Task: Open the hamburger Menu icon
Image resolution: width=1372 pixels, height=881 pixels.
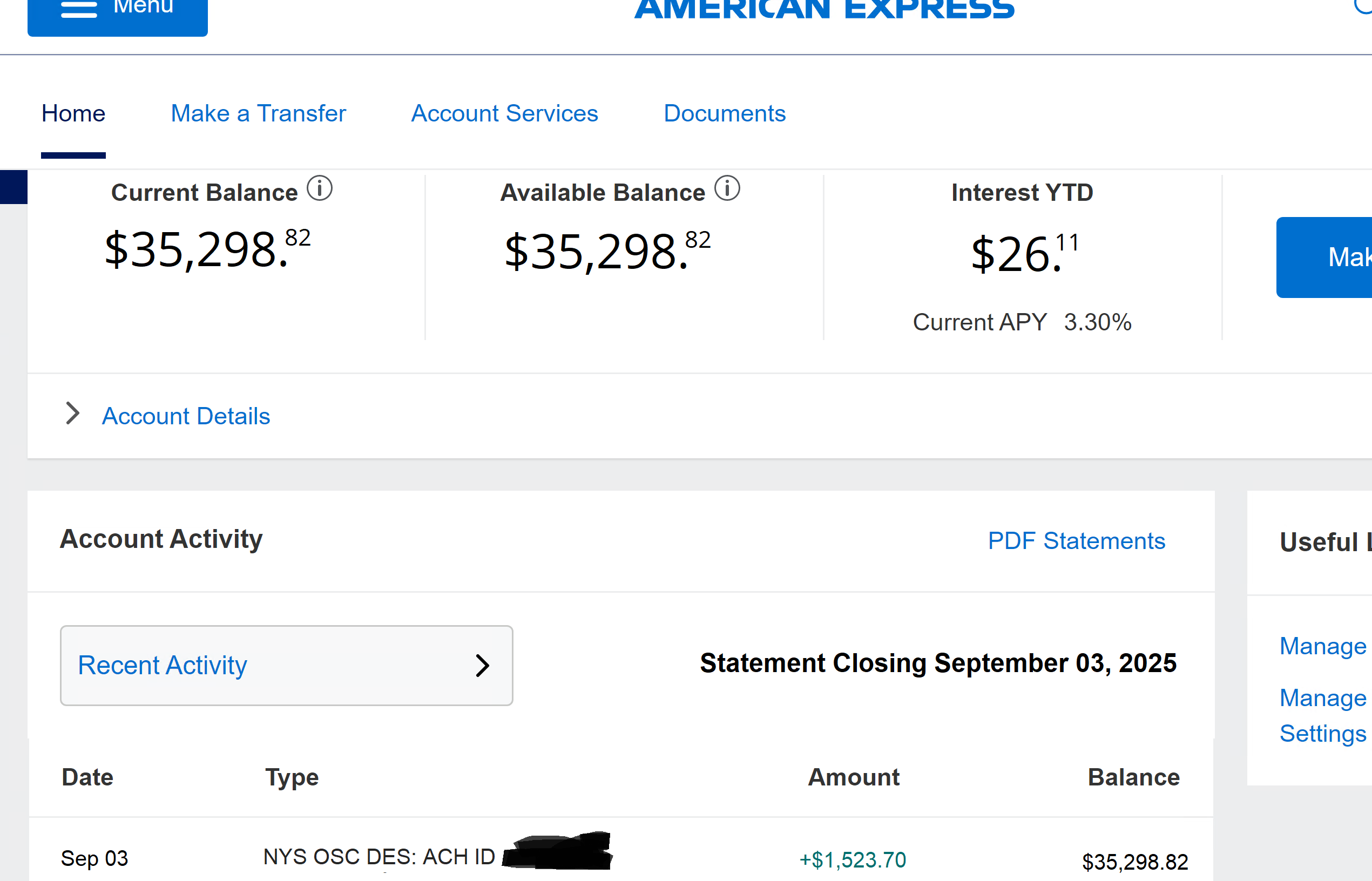Action: pos(79,9)
